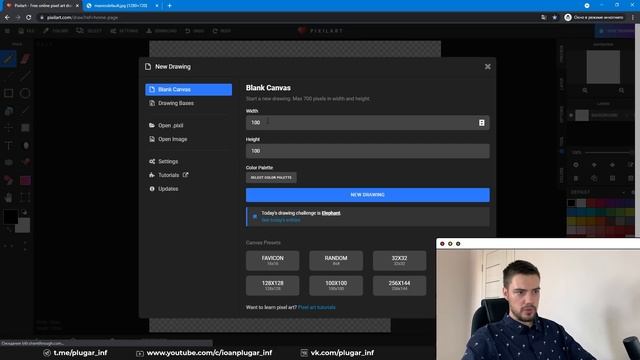Select the Blank Canvas tab
Image resolution: width=640 pixels, height=360 pixels.
click(189, 89)
